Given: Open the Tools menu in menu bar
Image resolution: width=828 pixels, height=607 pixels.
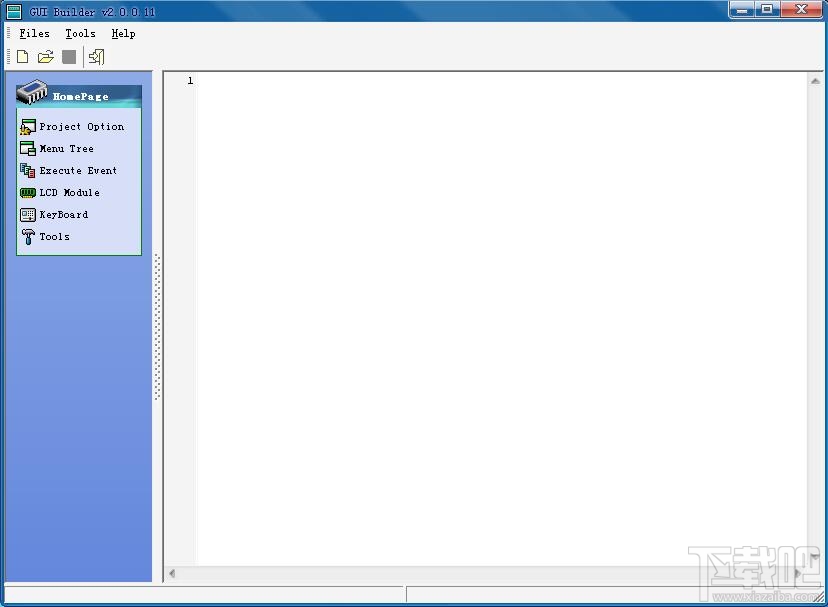Looking at the screenshot, I should (80, 34).
